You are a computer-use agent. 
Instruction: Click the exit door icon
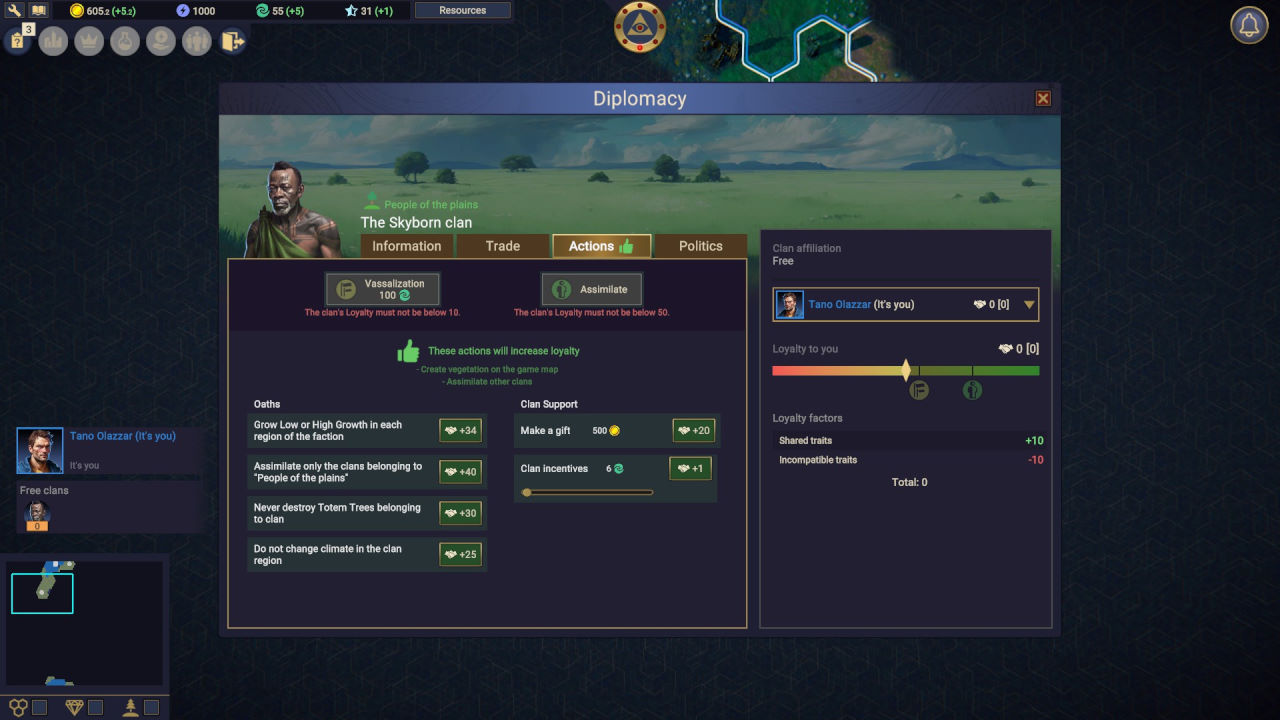point(232,41)
